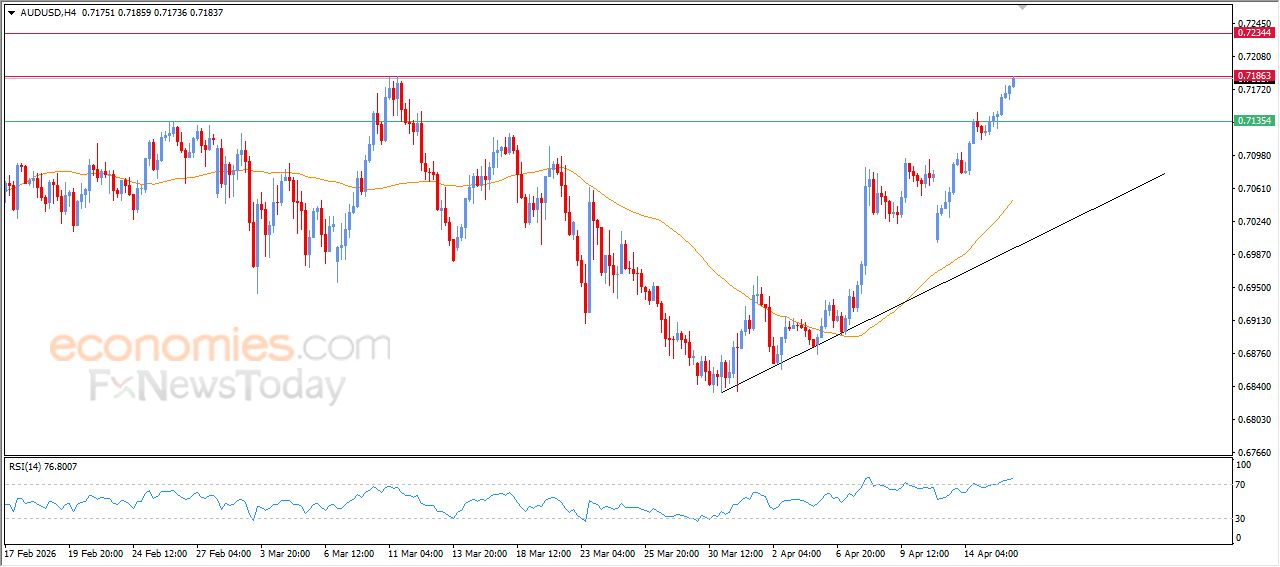Click the 14 Apr 04:00 time label
The image size is (1280, 567).
(x=989, y=553)
